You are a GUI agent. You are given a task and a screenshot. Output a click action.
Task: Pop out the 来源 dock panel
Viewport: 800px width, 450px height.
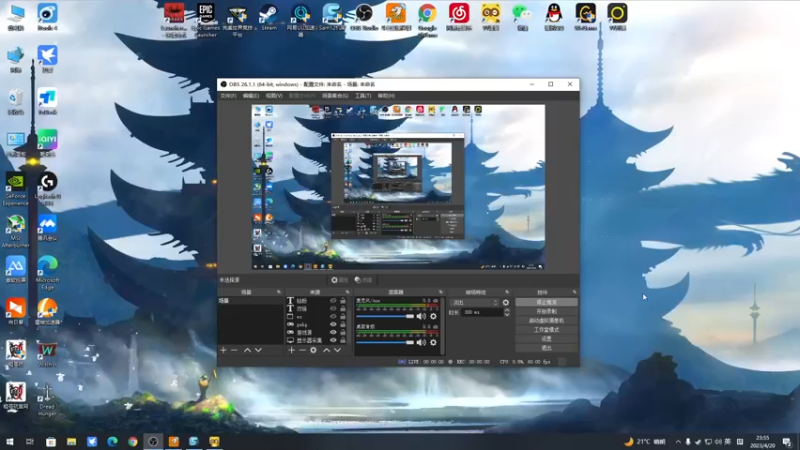click(347, 292)
